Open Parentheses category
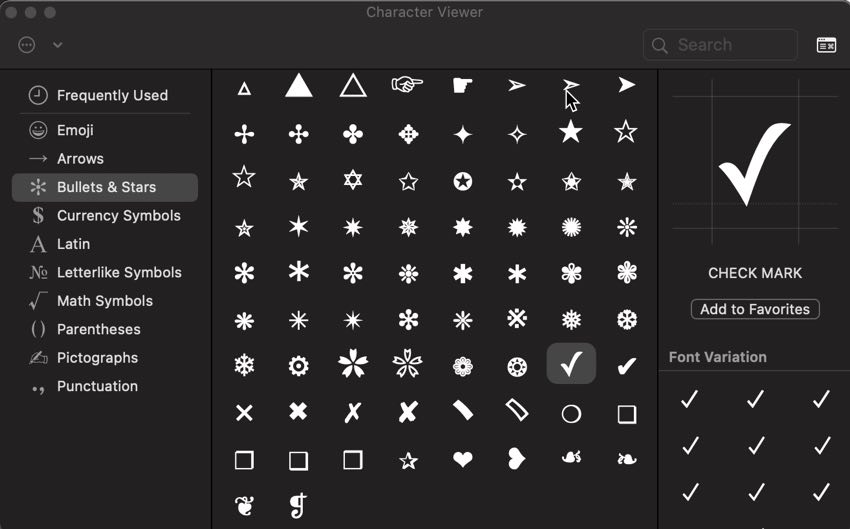The image size is (850, 529). tap(105, 330)
